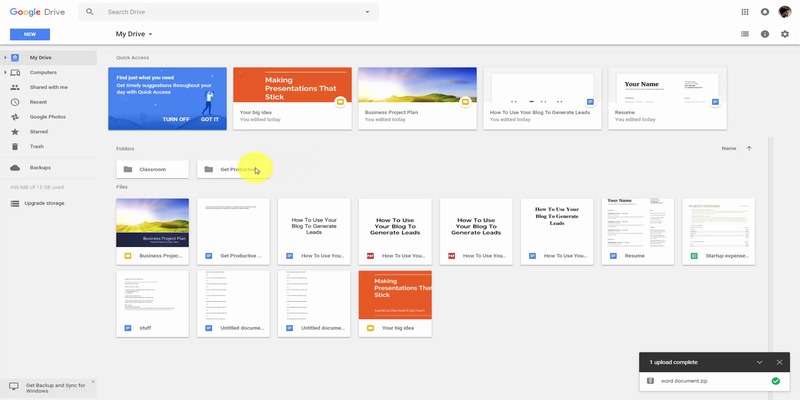Open Recent files from the sidebar

click(38, 102)
